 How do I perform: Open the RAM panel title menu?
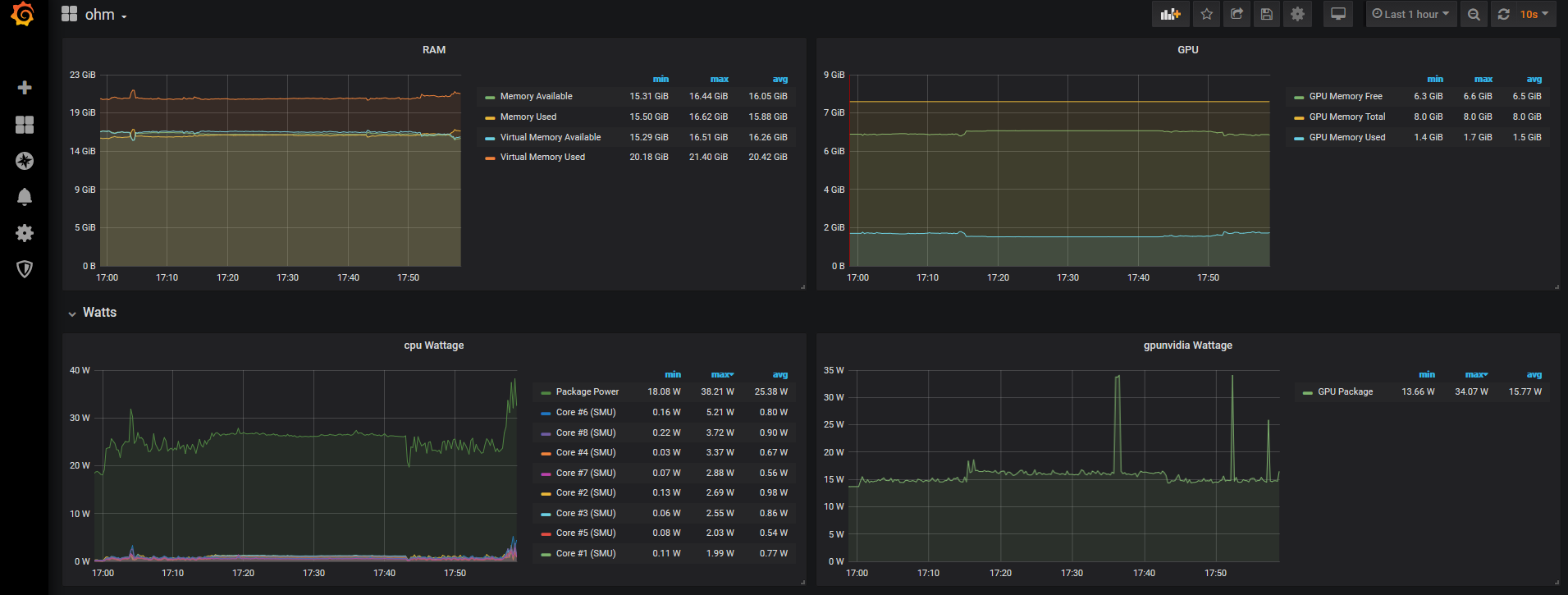pyautogui.click(x=433, y=50)
